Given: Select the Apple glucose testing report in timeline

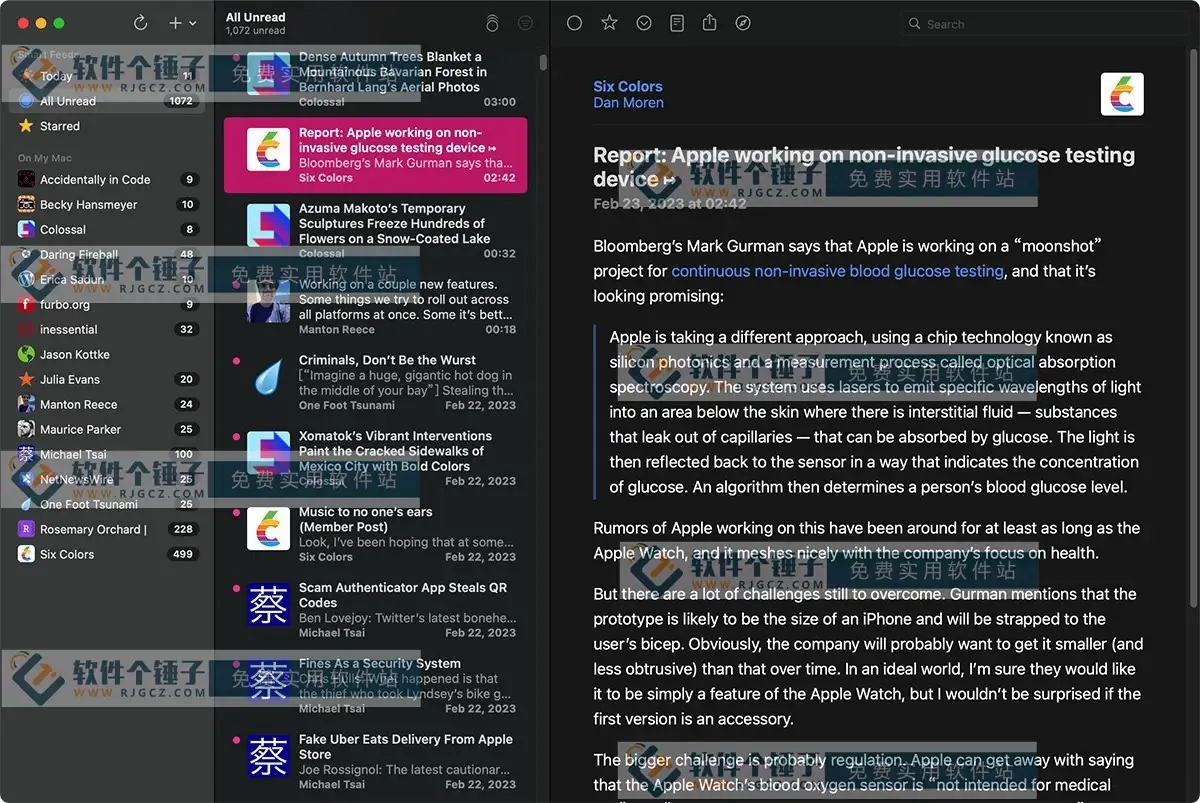Looking at the screenshot, I should (376, 155).
